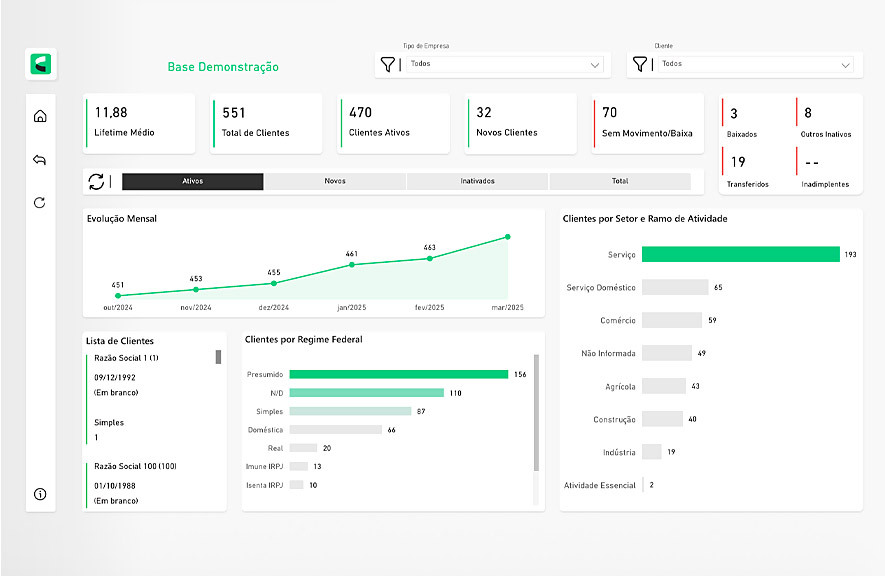Click the Lista de Clientes scrollbar
885x576 pixels.
(219, 357)
